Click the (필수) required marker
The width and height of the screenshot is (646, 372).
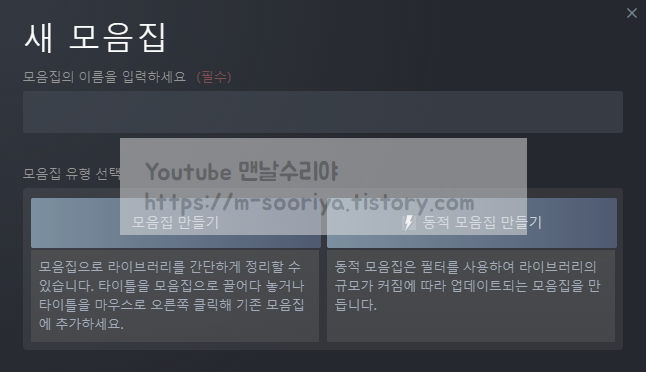tap(214, 77)
